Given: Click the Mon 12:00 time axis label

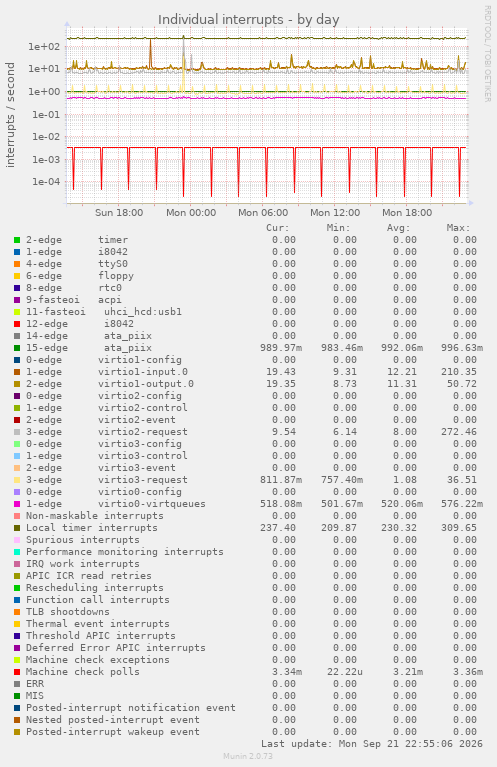Looking at the screenshot, I should [x=335, y=213].
